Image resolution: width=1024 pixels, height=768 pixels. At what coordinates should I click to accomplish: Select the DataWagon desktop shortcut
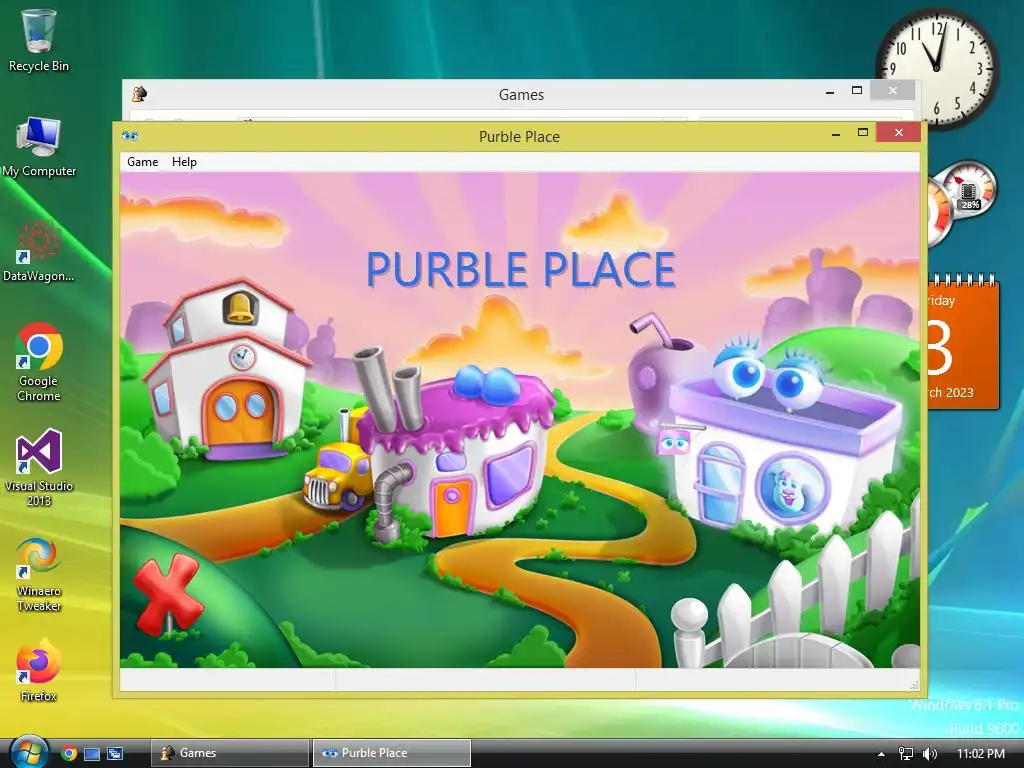tap(39, 251)
